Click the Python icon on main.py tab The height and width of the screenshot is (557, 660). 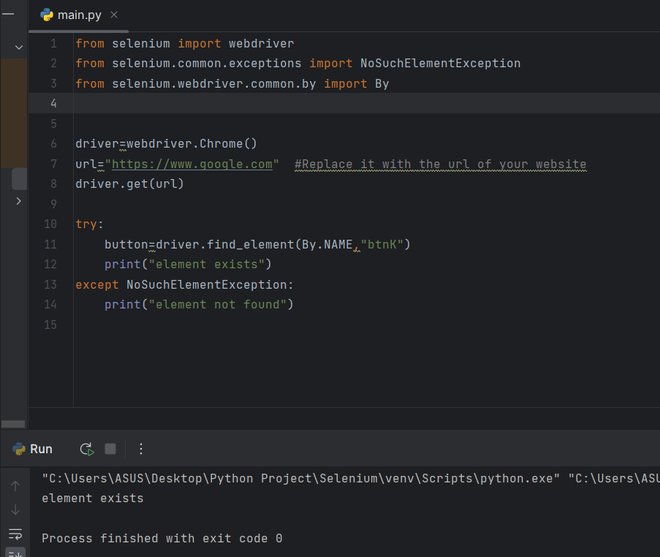[47, 15]
